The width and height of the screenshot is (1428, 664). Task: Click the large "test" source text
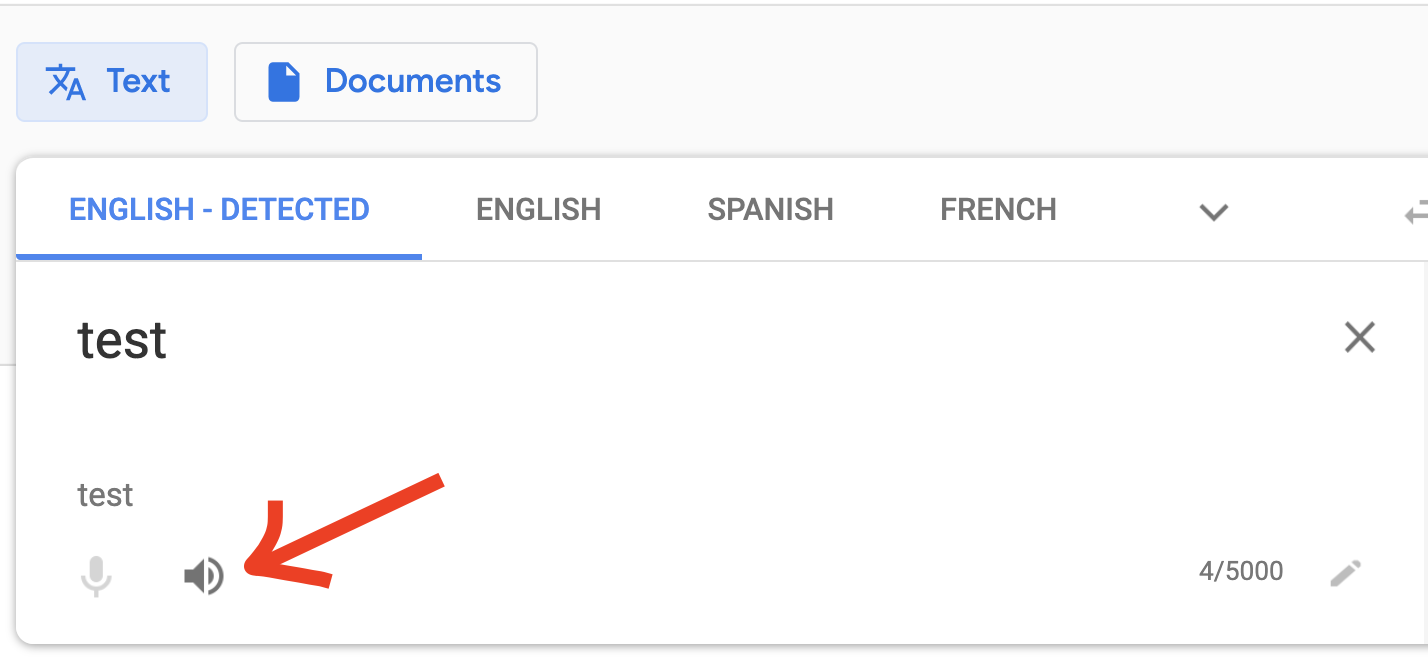pos(122,341)
